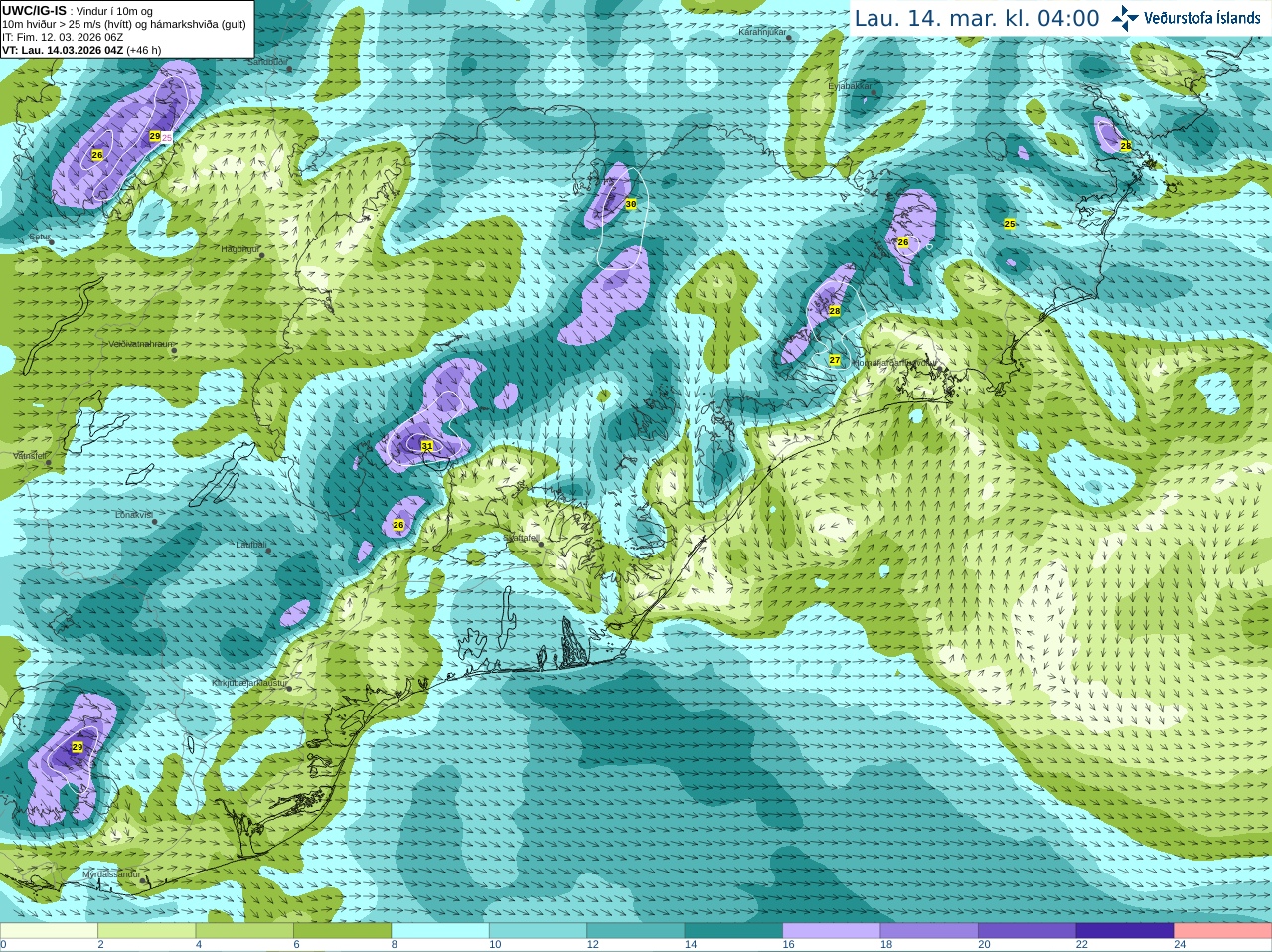Screen dimensions: 1272x952
Task: Select the 6–8 m/s green legend swatch
Action: pos(343,931)
